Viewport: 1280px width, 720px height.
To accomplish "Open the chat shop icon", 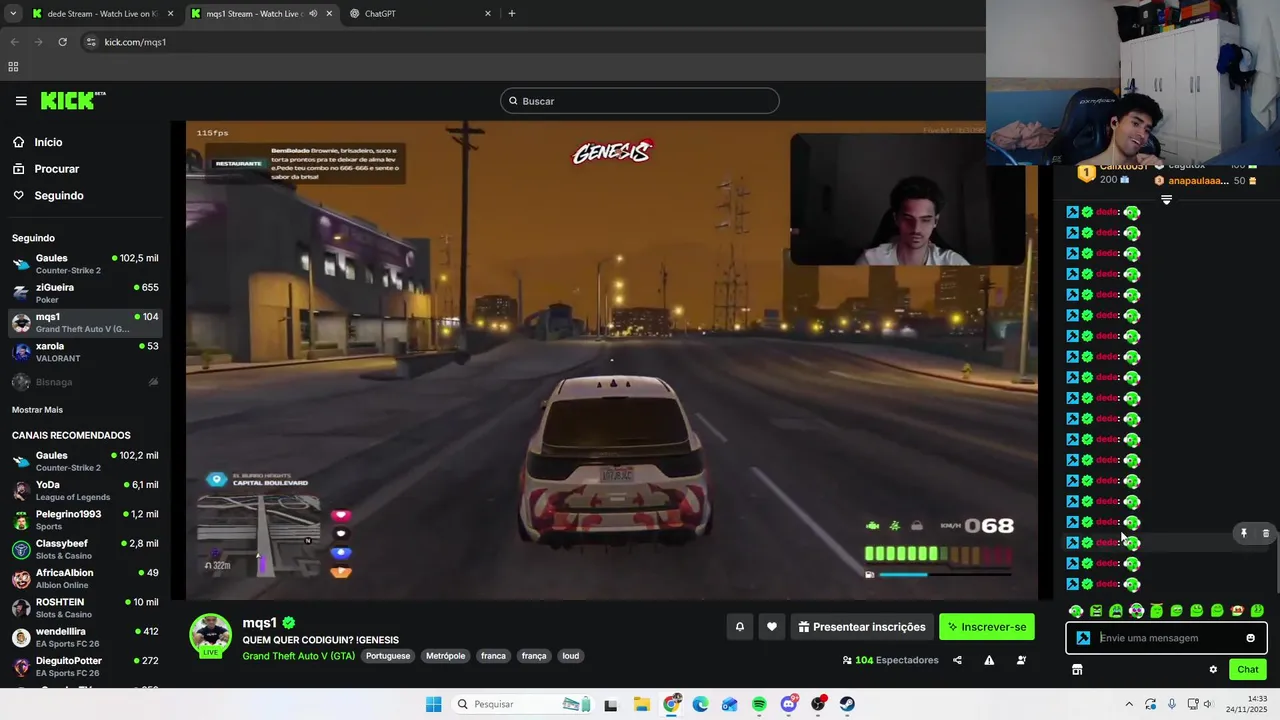I will (1077, 670).
